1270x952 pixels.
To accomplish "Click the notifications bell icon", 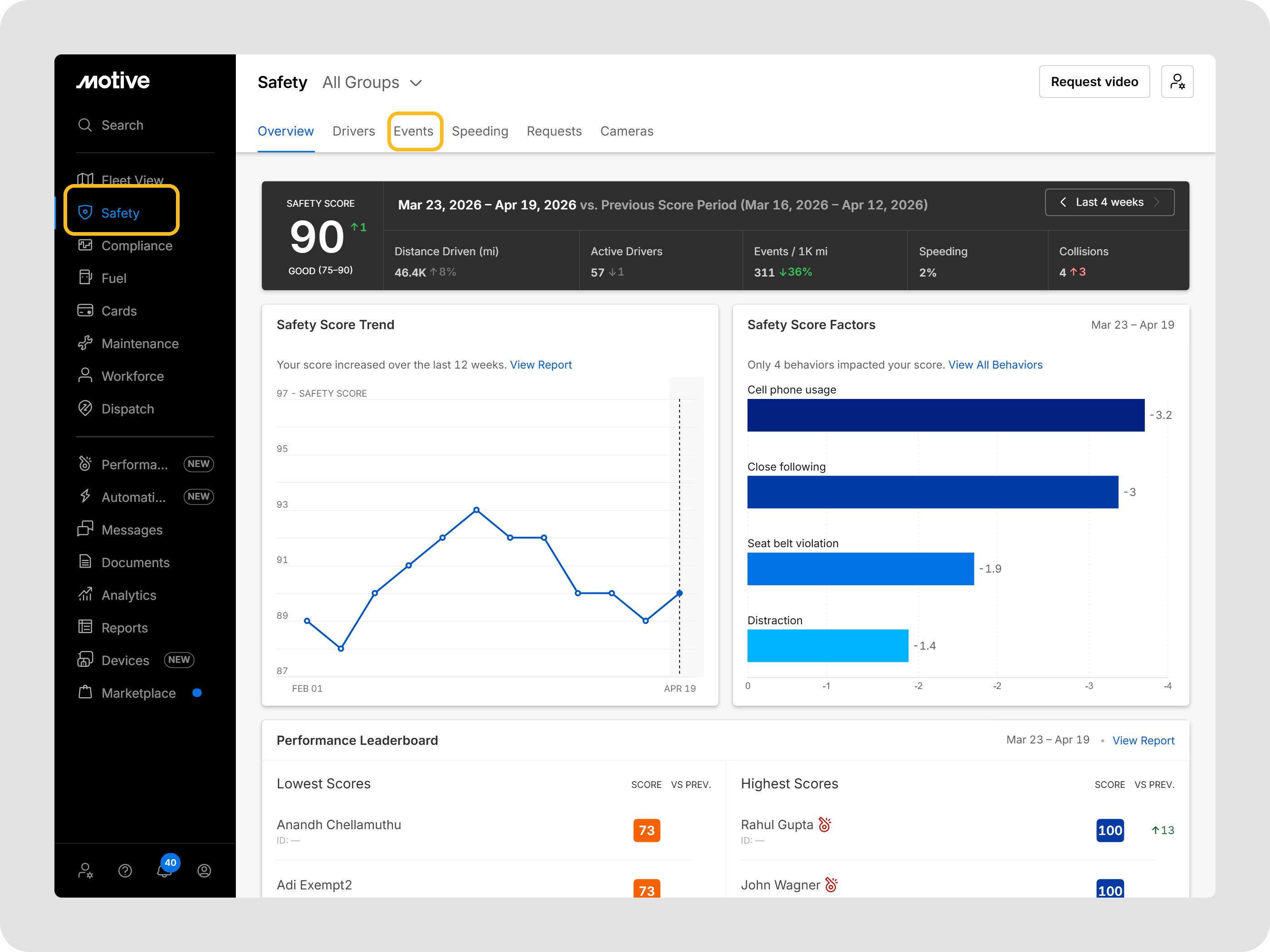I will (164, 871).
